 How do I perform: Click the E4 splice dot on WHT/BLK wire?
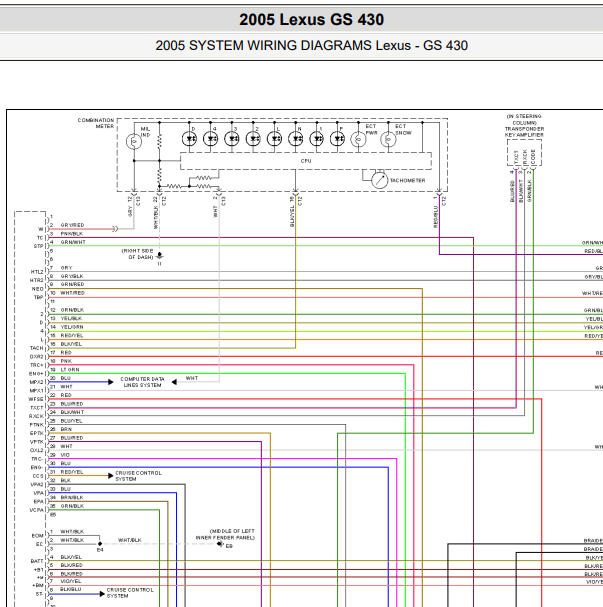point(100,544)
